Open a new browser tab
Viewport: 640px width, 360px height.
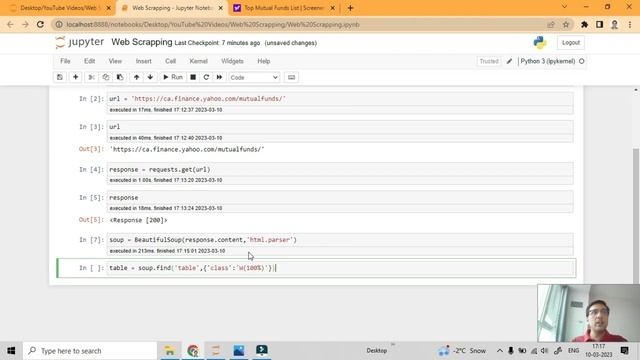[x=350, y=8]
